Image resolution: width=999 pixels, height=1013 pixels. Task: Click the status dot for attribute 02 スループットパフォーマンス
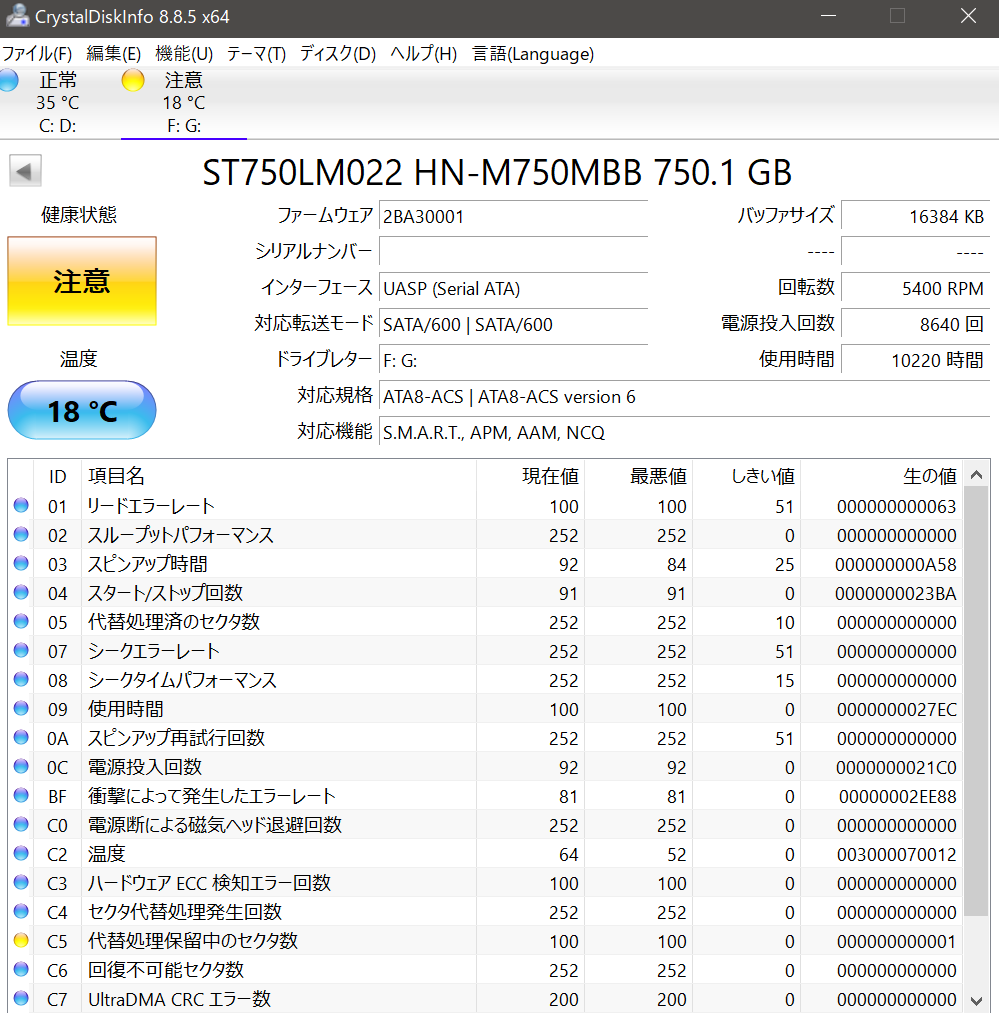pos(21,534)
